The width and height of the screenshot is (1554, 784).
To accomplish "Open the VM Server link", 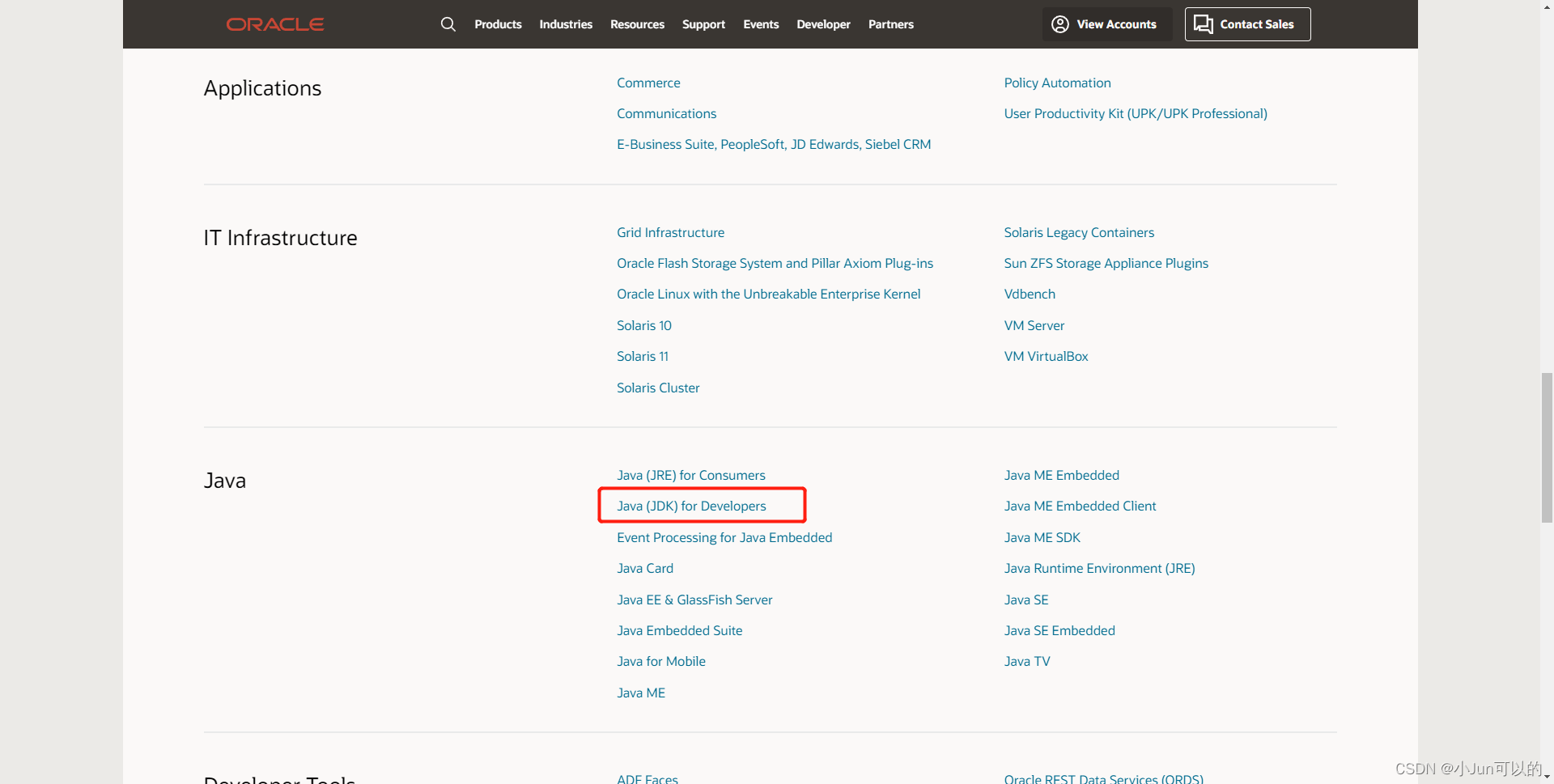I will click(1034, 325).
